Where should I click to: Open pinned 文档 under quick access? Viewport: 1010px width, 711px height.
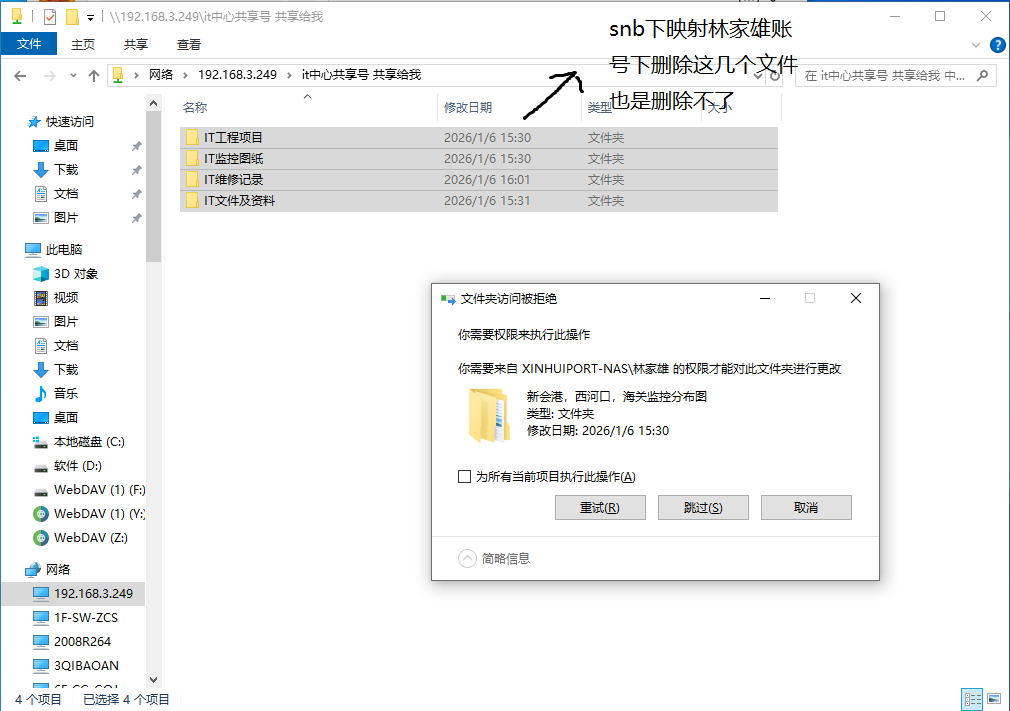pos(65,194)
